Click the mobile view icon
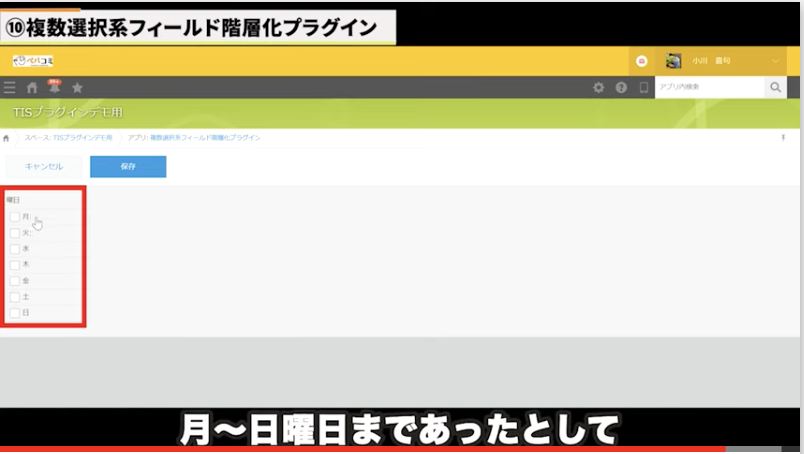The width and height of the screenshot is (804, 454). (643, 88)
